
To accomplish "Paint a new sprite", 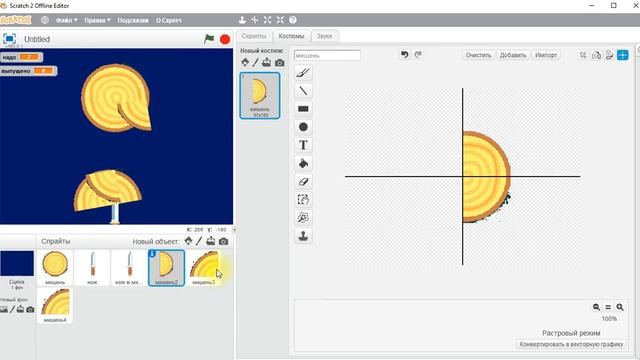I will 199,241.
